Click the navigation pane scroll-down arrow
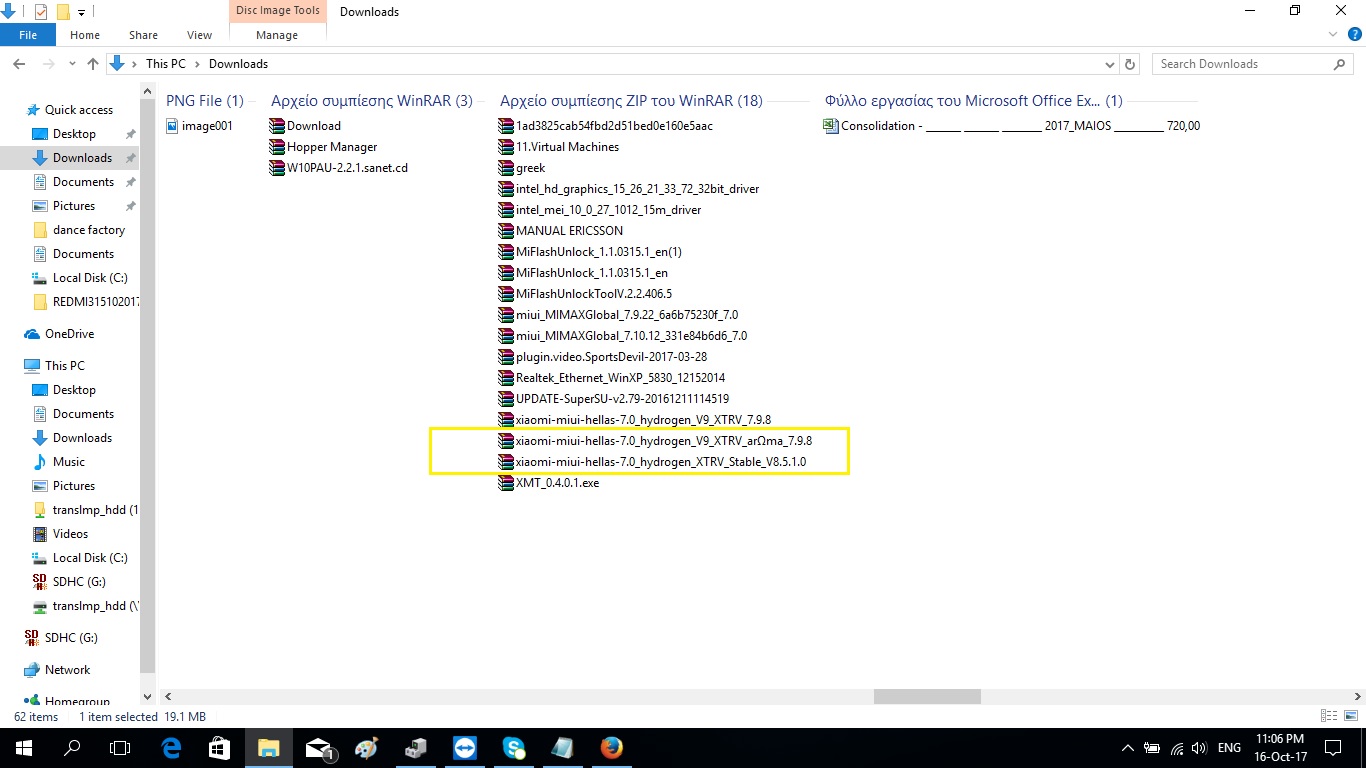This screenshot has height=768, width=1366. pyautogui.click(x=148, y=696)
